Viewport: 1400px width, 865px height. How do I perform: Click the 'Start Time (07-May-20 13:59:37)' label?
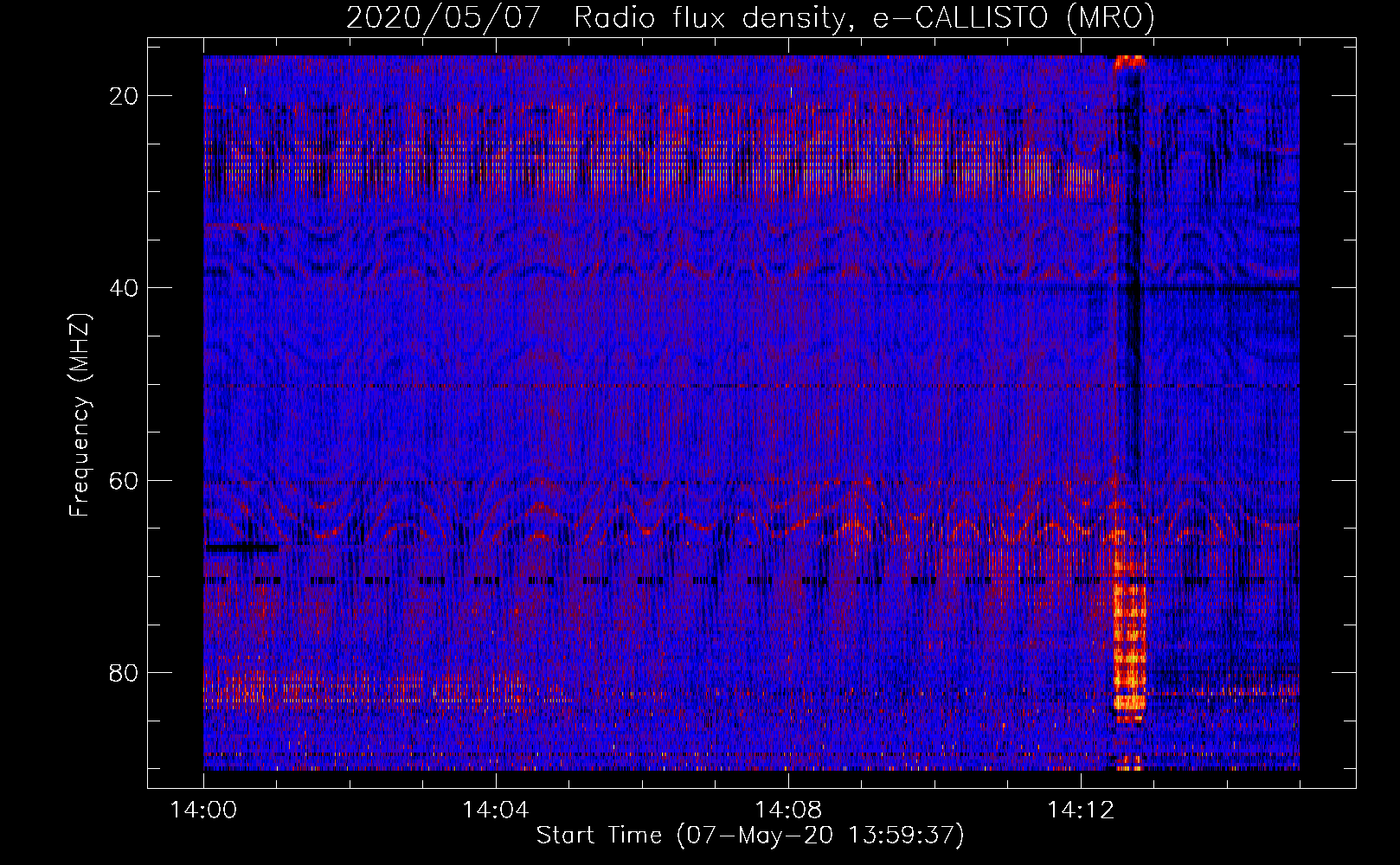[x=750, y=836]
